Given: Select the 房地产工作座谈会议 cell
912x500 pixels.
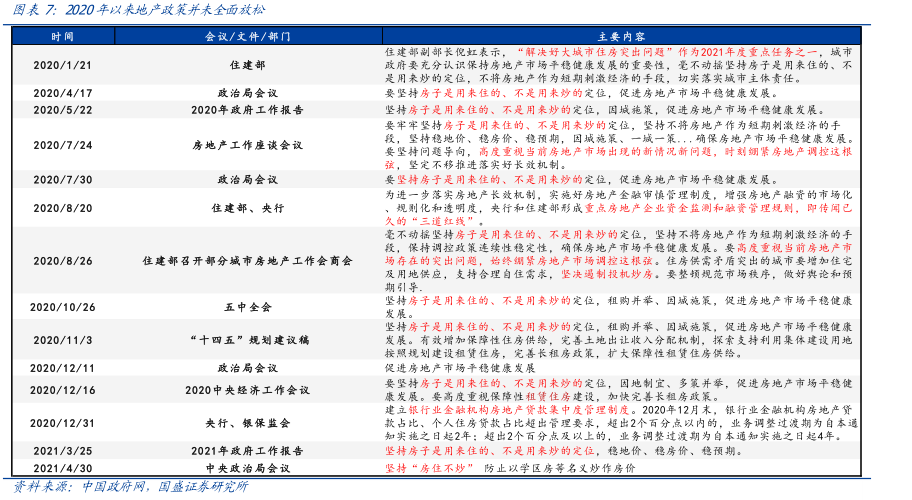Looking at the screenshot, I should click(247, 144).
